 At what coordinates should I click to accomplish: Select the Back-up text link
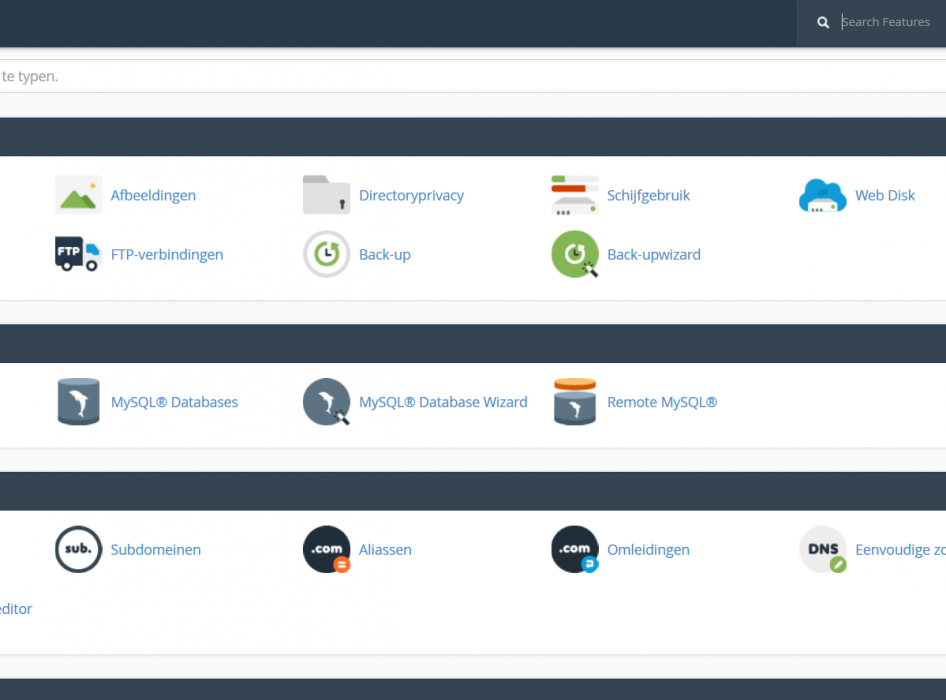[x=385, y=255]
